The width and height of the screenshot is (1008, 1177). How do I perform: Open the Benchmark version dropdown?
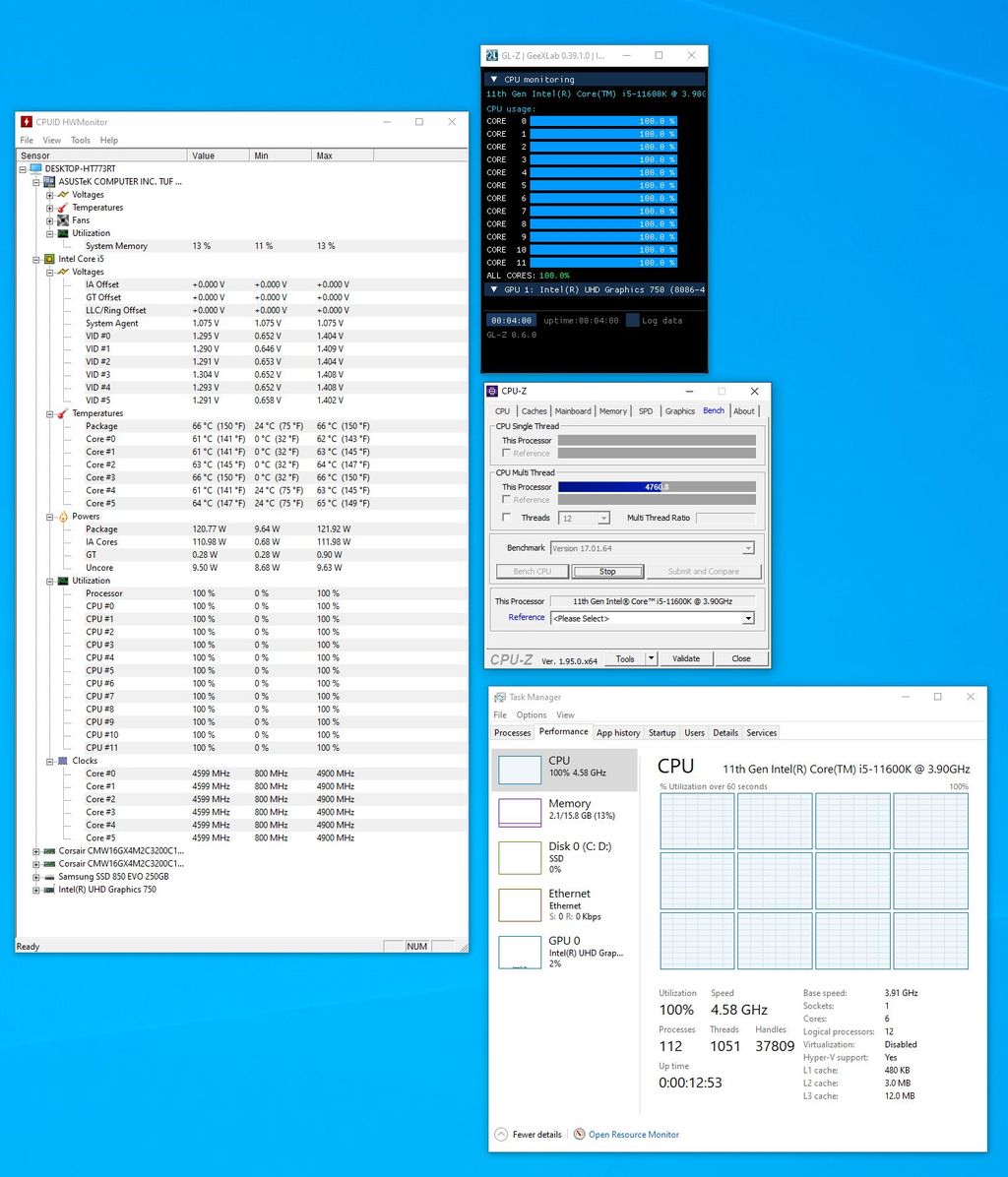[748, 549]
